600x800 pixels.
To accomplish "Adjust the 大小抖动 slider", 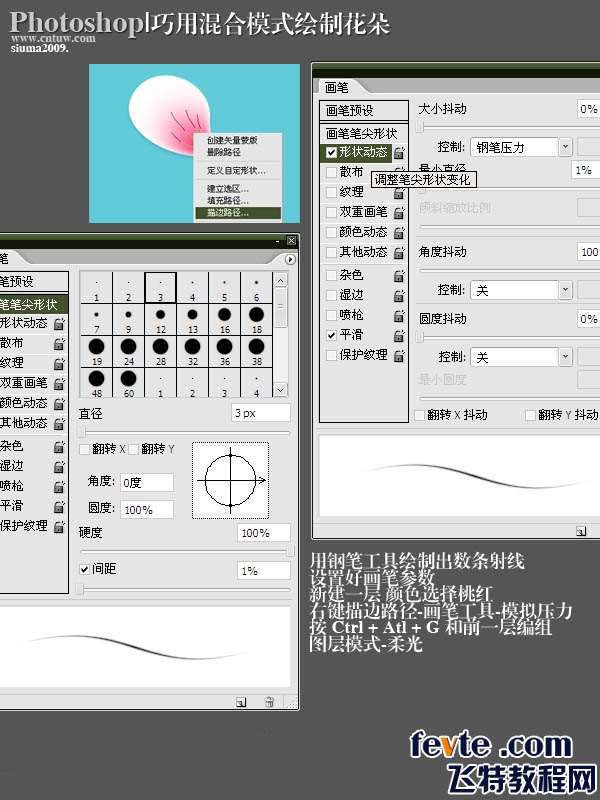I will (x=508, y=127).
